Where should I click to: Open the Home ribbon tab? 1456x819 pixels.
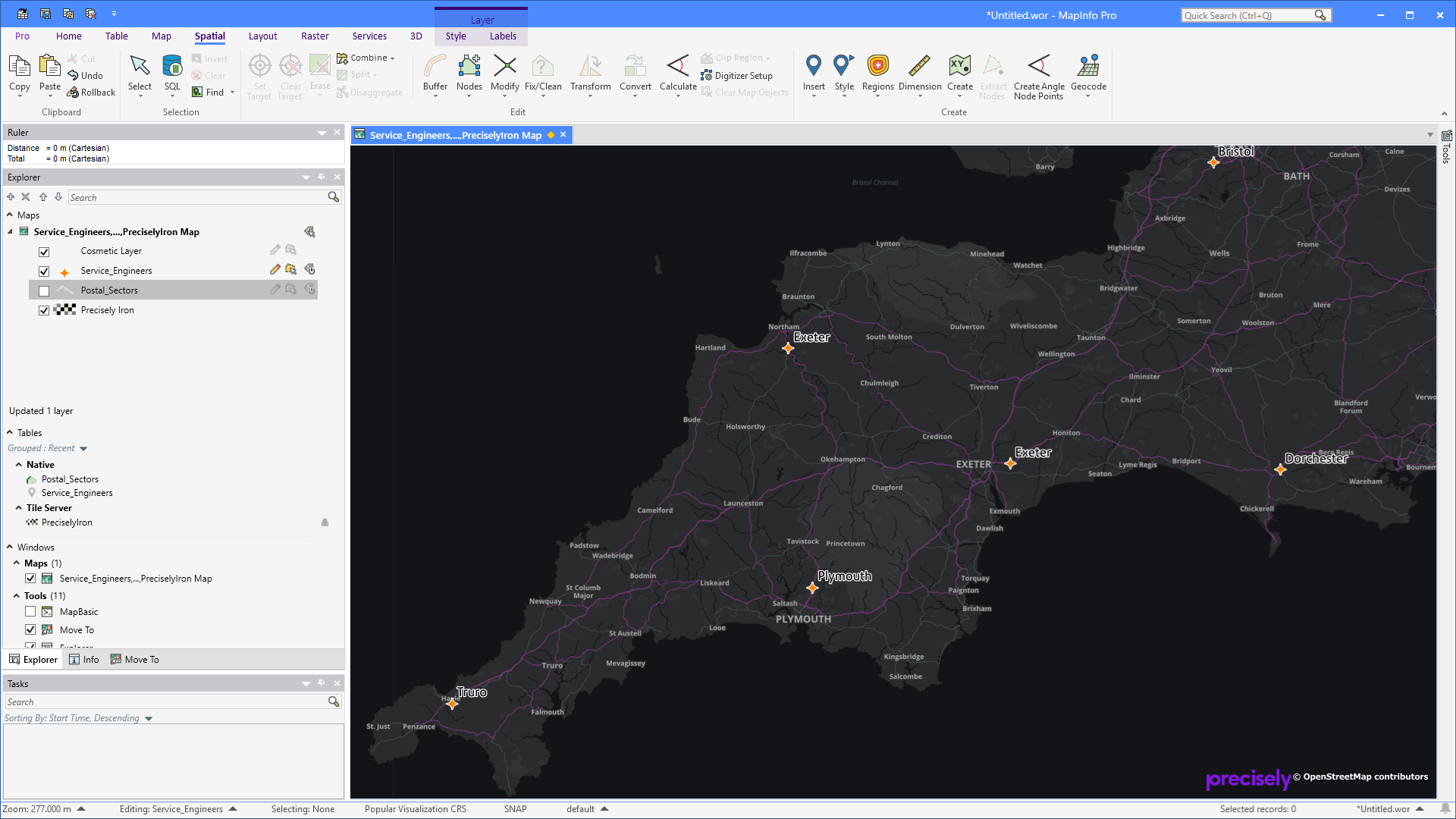click(69, 36)
